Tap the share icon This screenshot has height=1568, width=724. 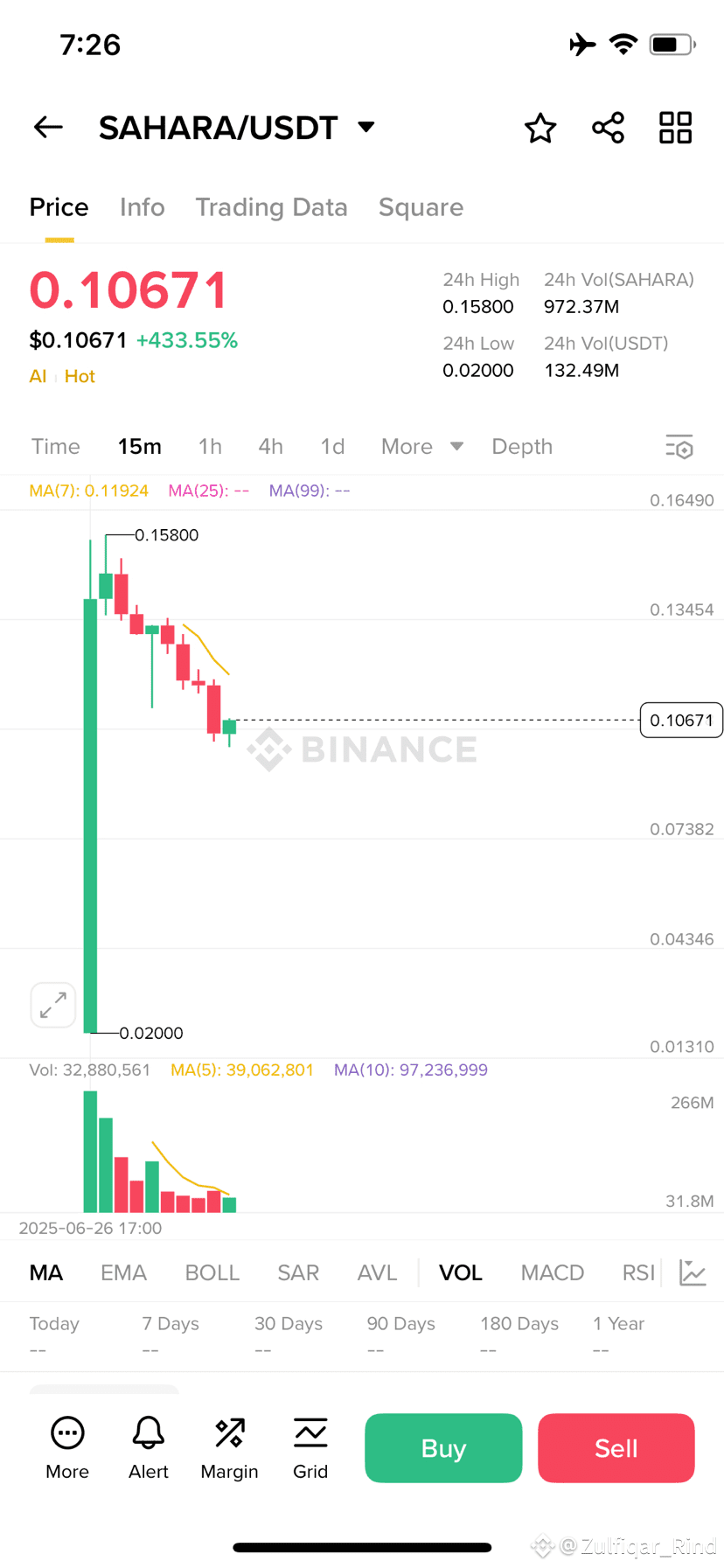click(x=608, y=129)
